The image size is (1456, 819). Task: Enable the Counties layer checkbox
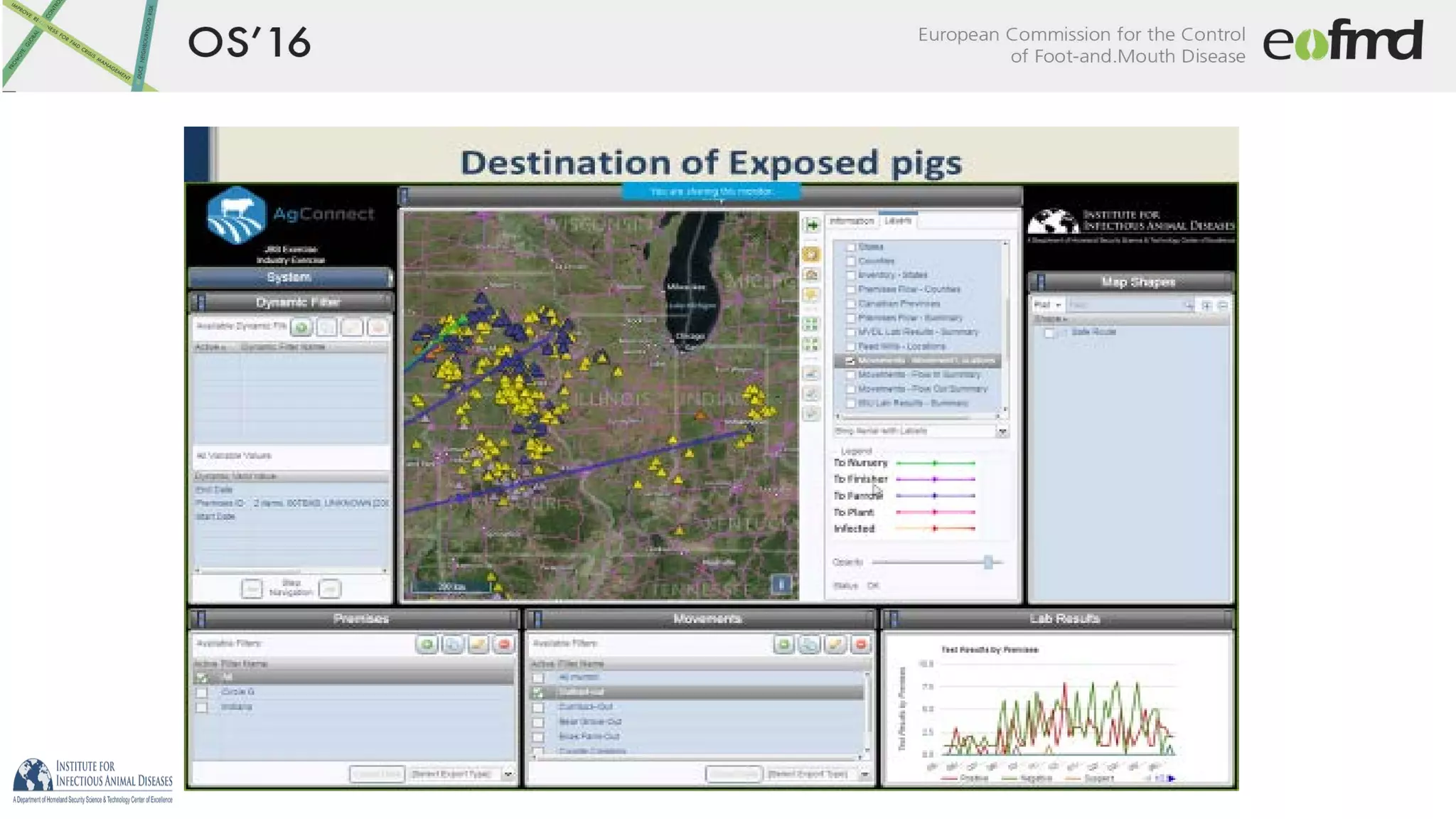tap(850, 261)
